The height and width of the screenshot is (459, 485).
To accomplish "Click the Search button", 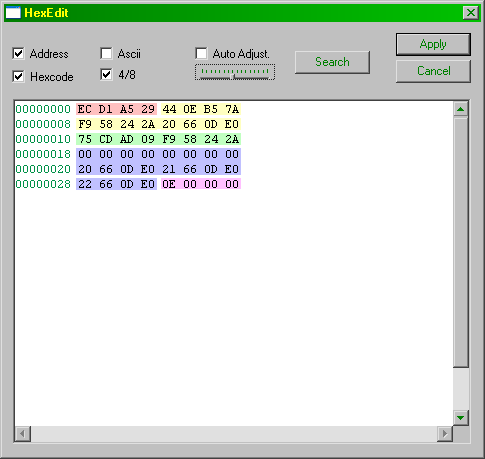I will (x=332, y=62).
